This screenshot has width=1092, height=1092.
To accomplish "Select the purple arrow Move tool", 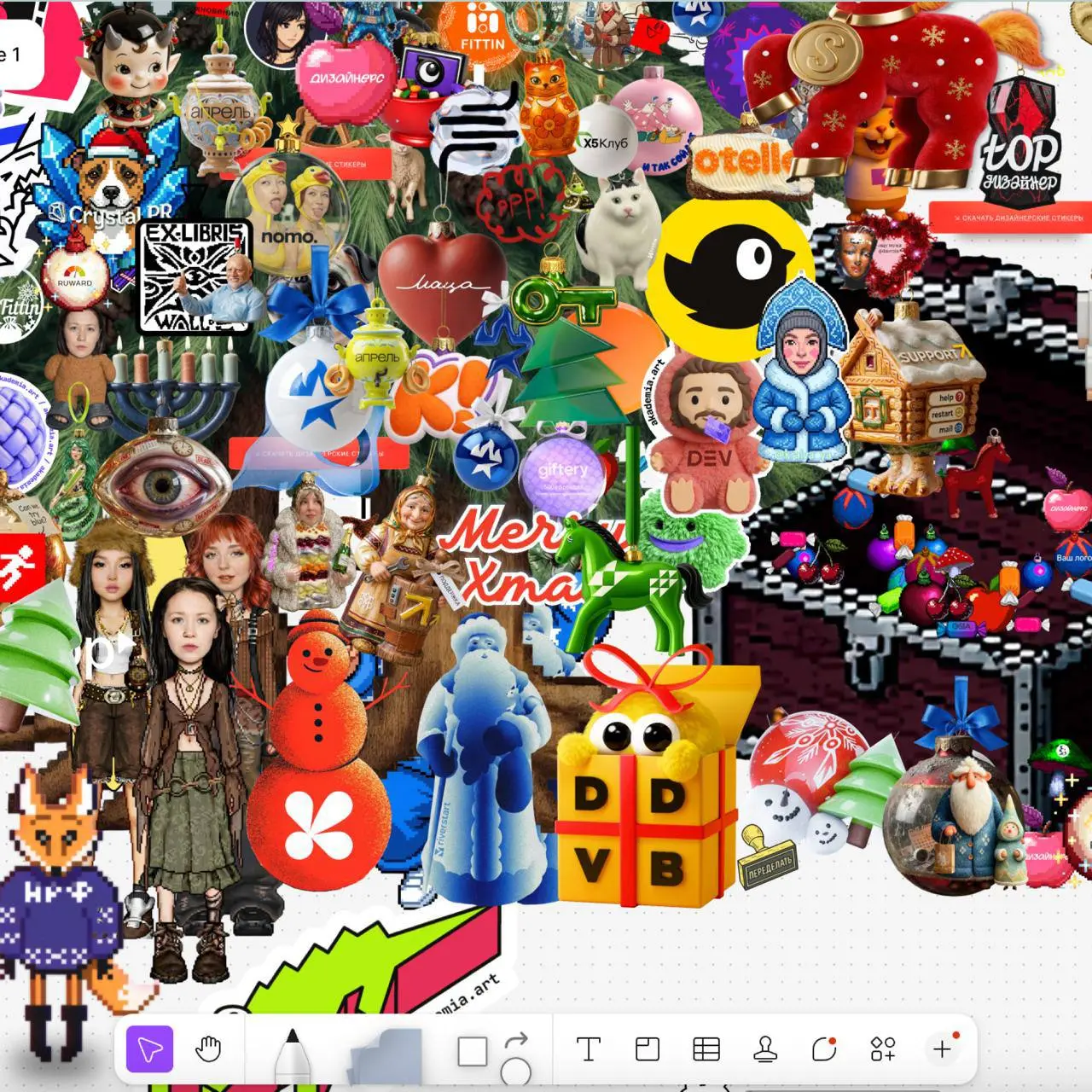I will (150, 1048).
